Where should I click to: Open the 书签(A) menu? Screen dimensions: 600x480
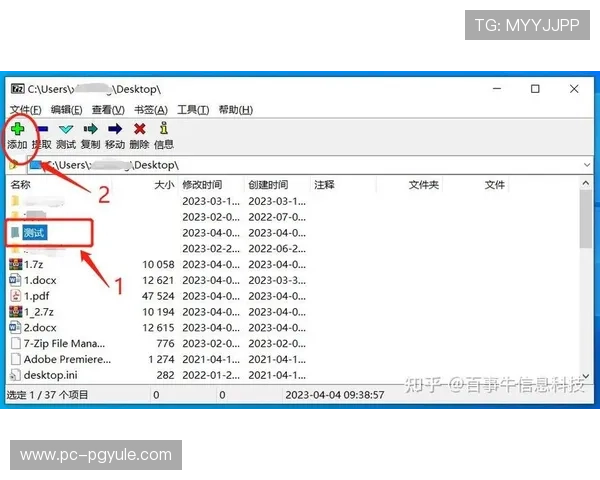coord(151,110)
